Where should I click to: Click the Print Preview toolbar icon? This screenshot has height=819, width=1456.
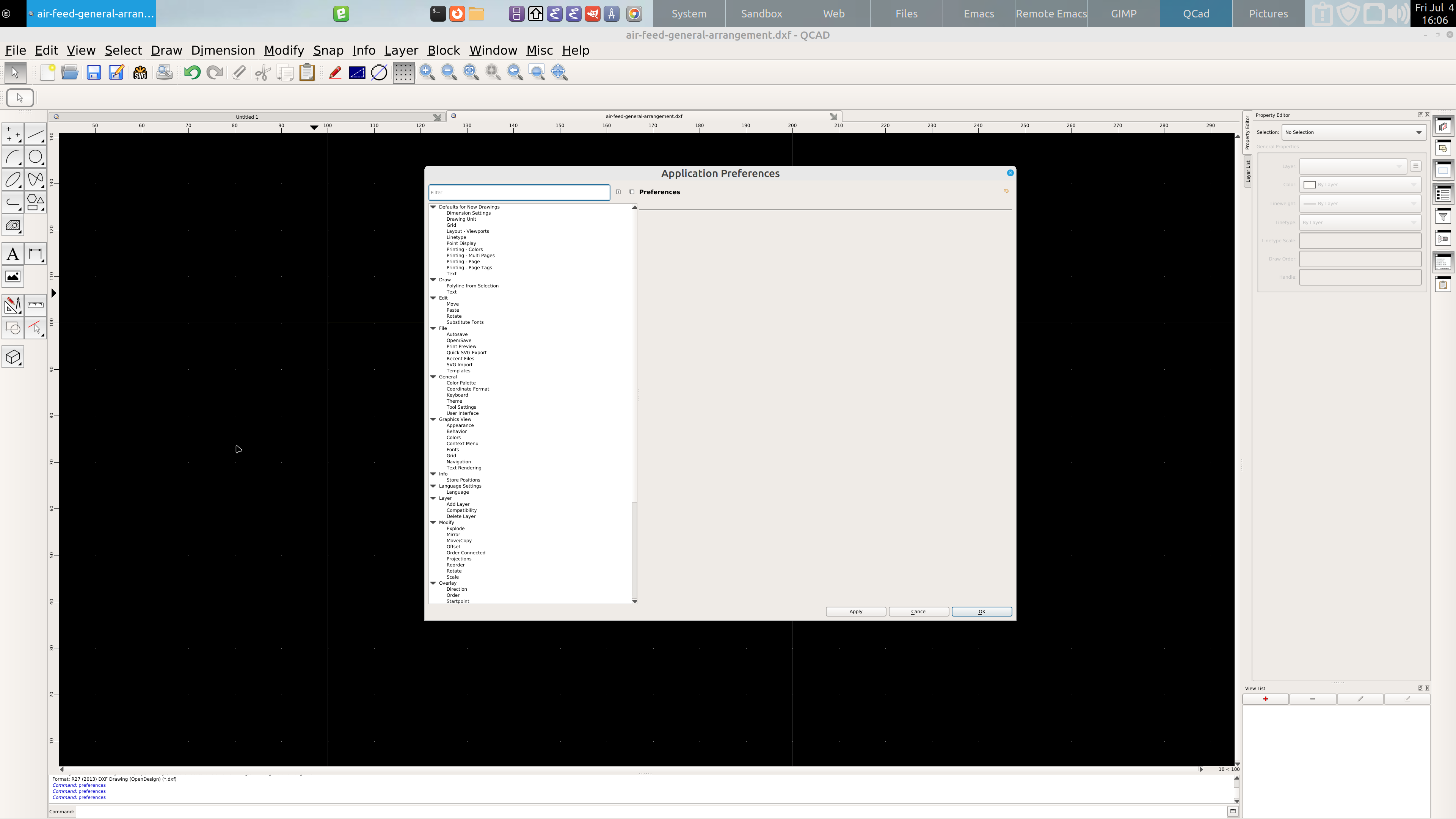[165, 72]
